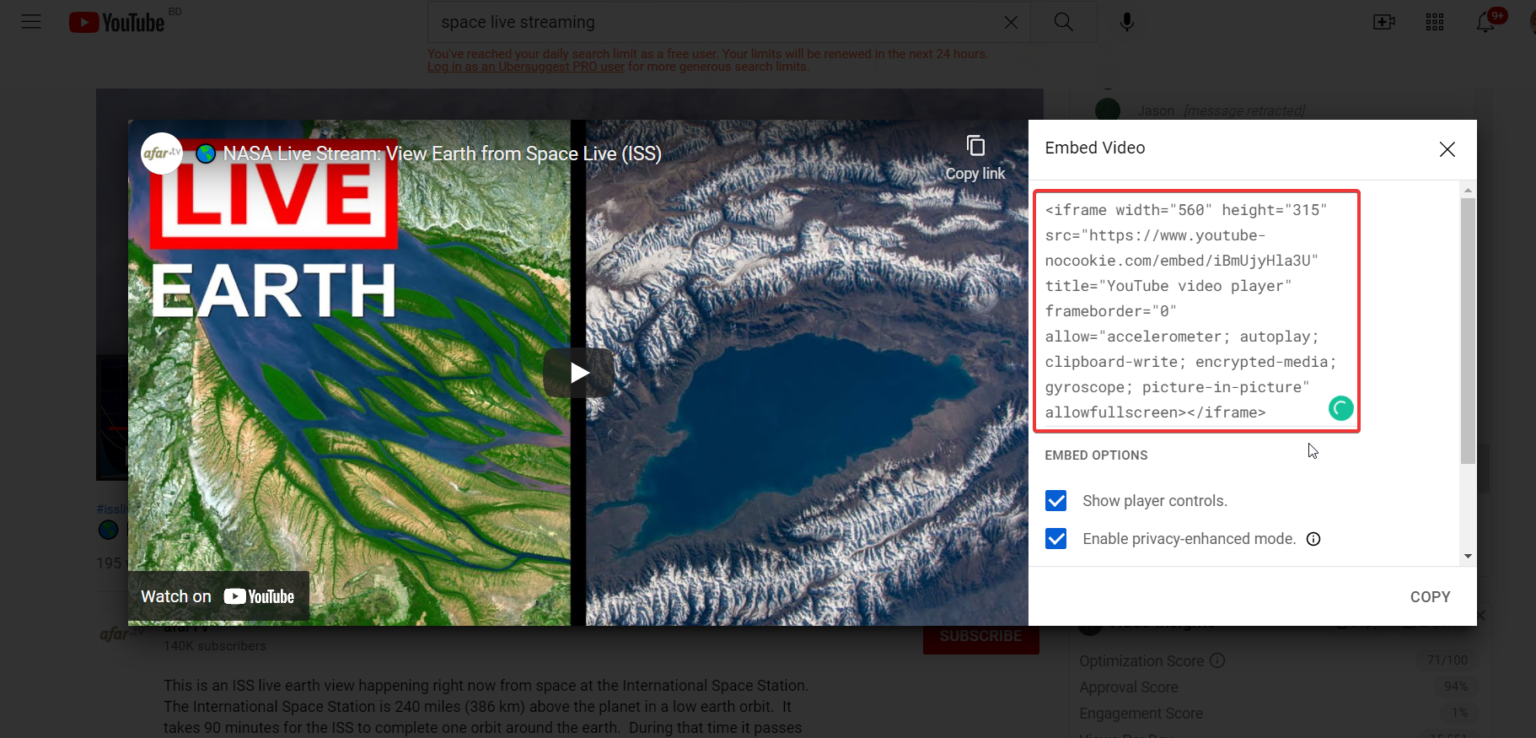Open the YouTube apps grid
The width and height of the screenshot is (1536, 738).
(1434, 22)
